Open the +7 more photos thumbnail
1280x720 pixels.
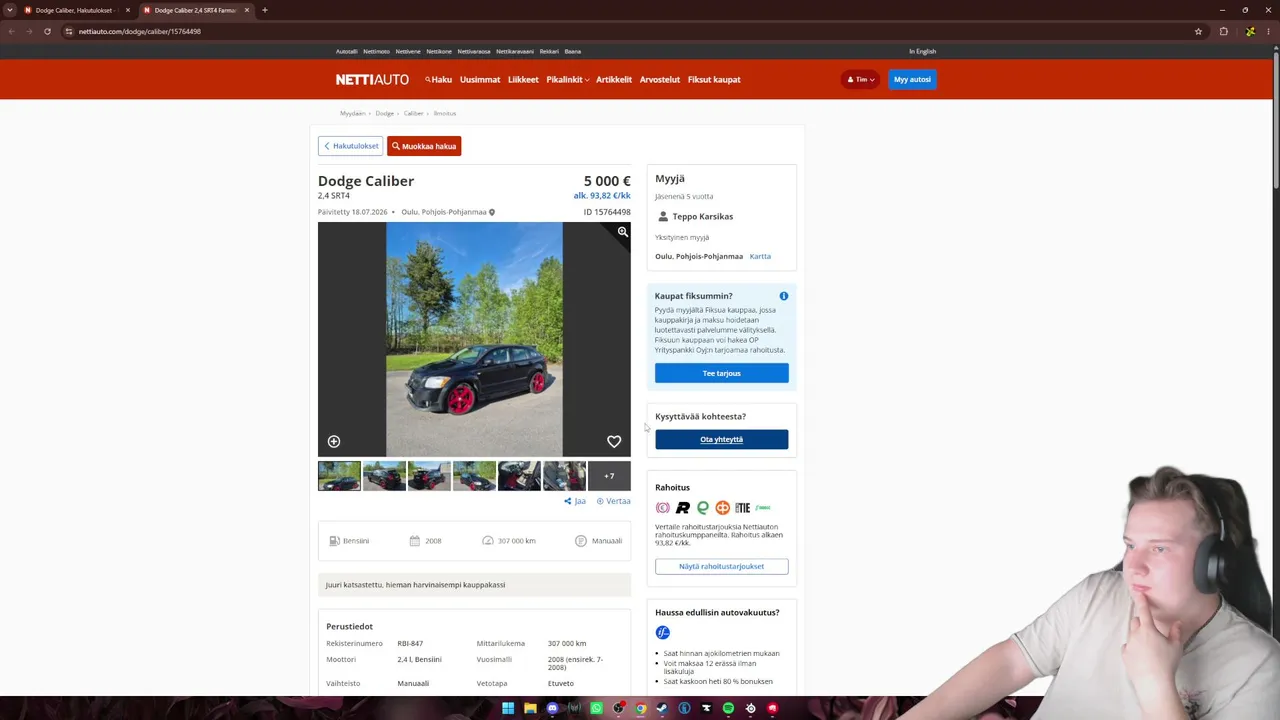609,476
